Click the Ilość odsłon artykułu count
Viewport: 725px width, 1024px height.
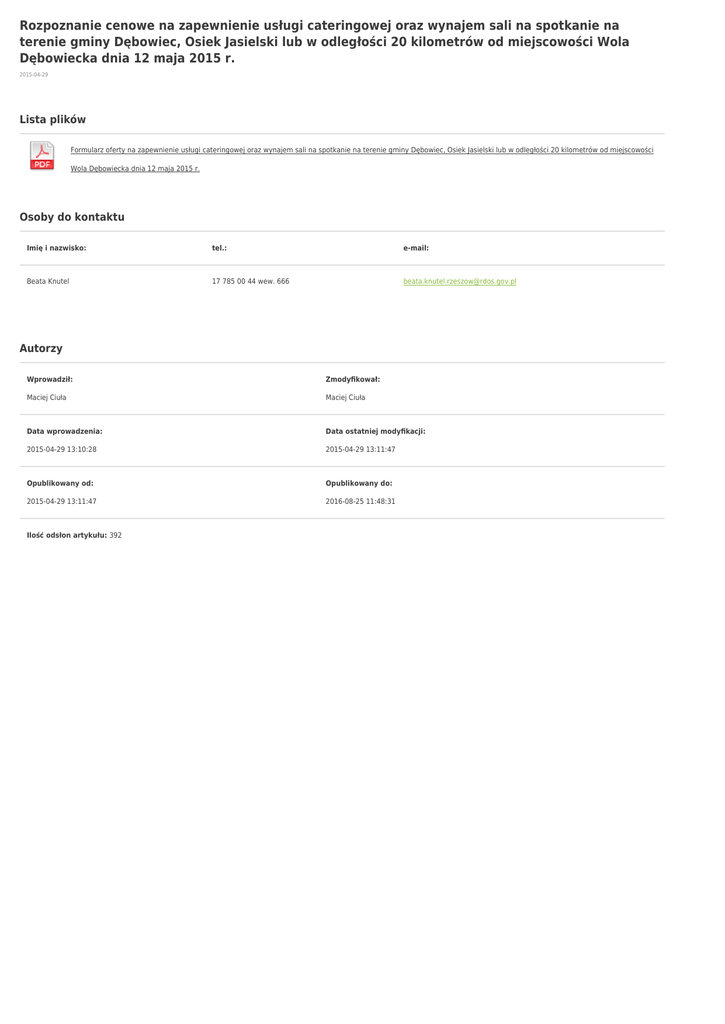click(115, 535)
